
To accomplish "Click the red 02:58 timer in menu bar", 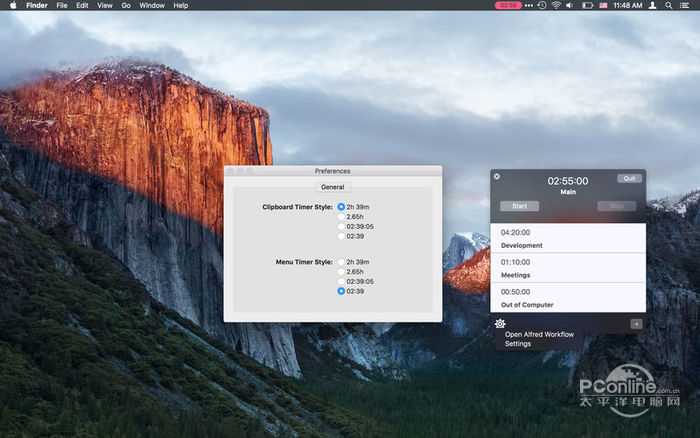I will point(508,5).
